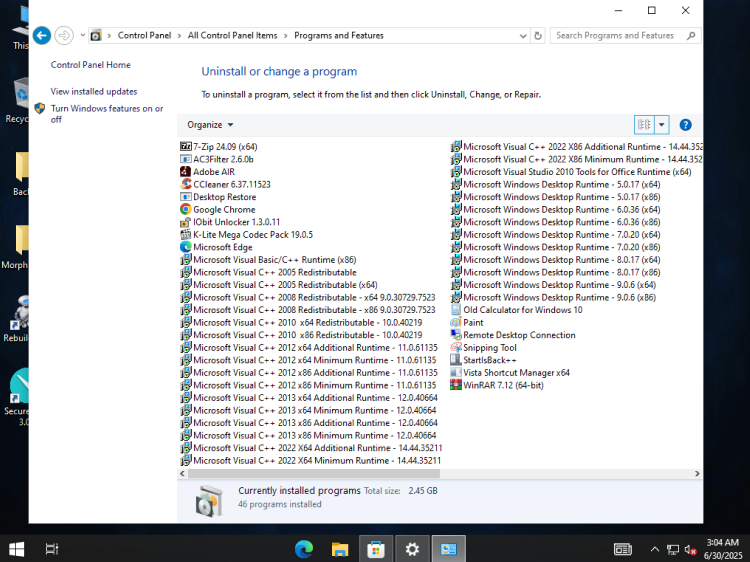The height and width of the screenshot is (562, 750).
Task: Select Windows Desktop Runtime 9.0.6 (x64)
Action: 553,285
